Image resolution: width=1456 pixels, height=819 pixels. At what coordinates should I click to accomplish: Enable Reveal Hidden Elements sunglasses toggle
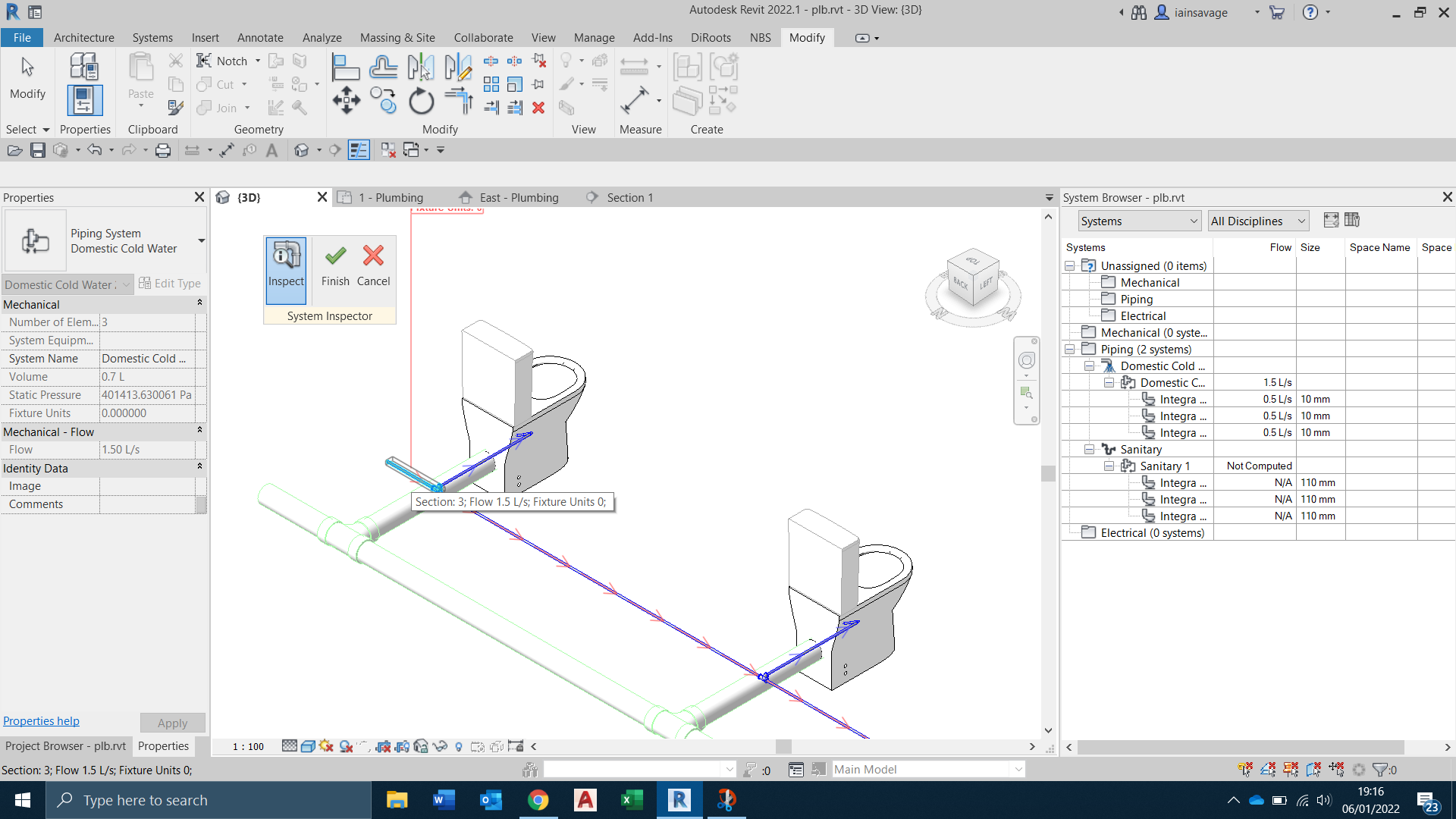(440, 747)
